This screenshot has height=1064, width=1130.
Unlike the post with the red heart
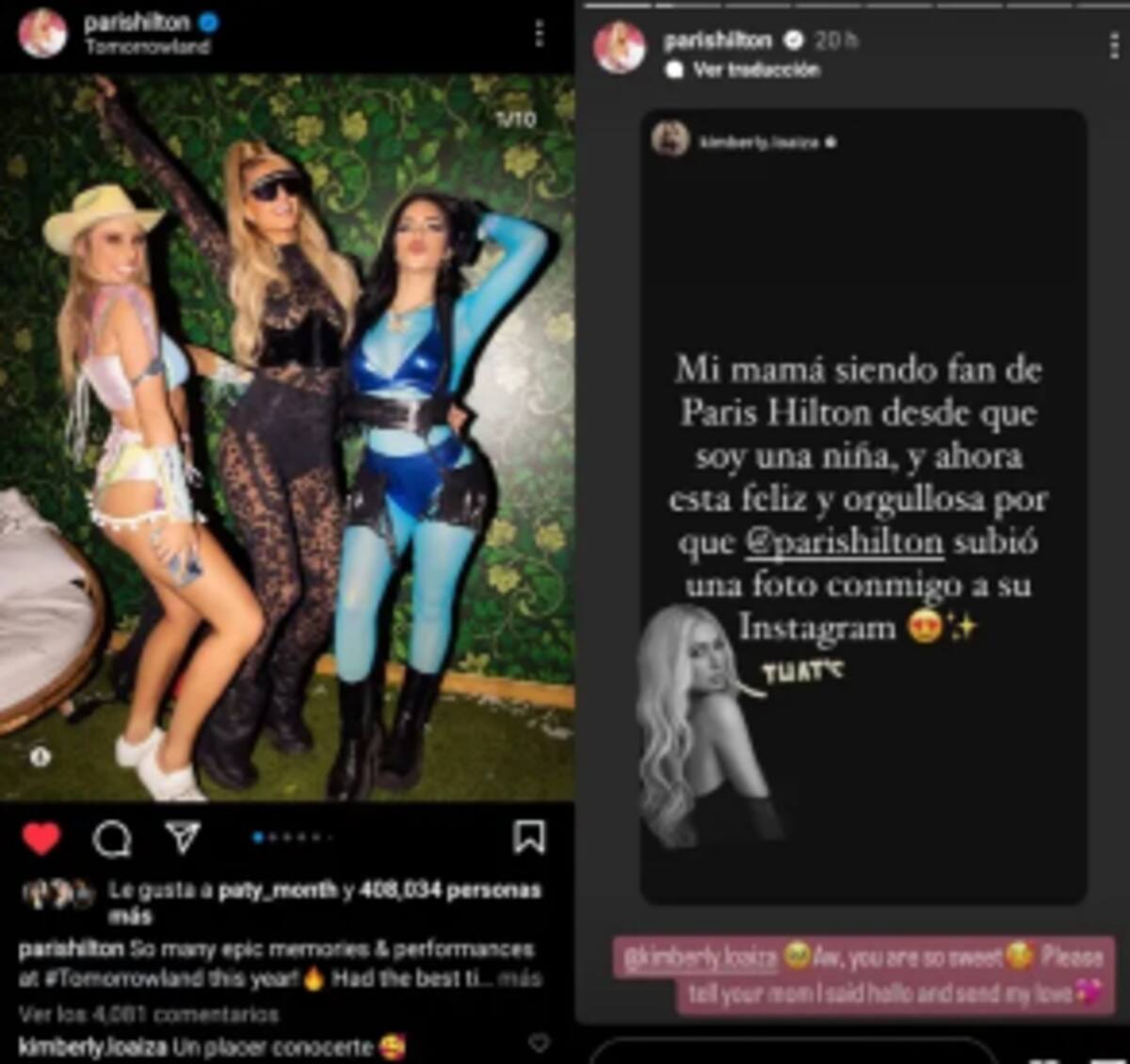coord(40,838)
